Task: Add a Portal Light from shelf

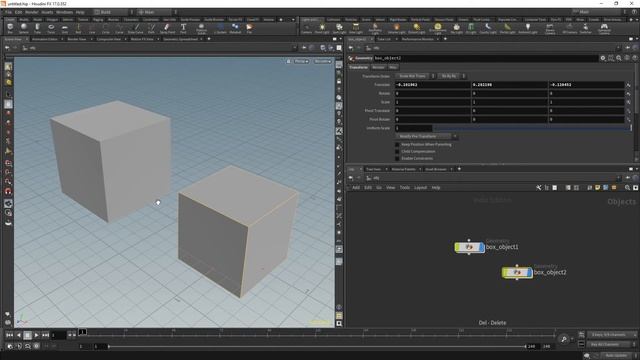Action: pyautogui.click(x=507, y=28)
